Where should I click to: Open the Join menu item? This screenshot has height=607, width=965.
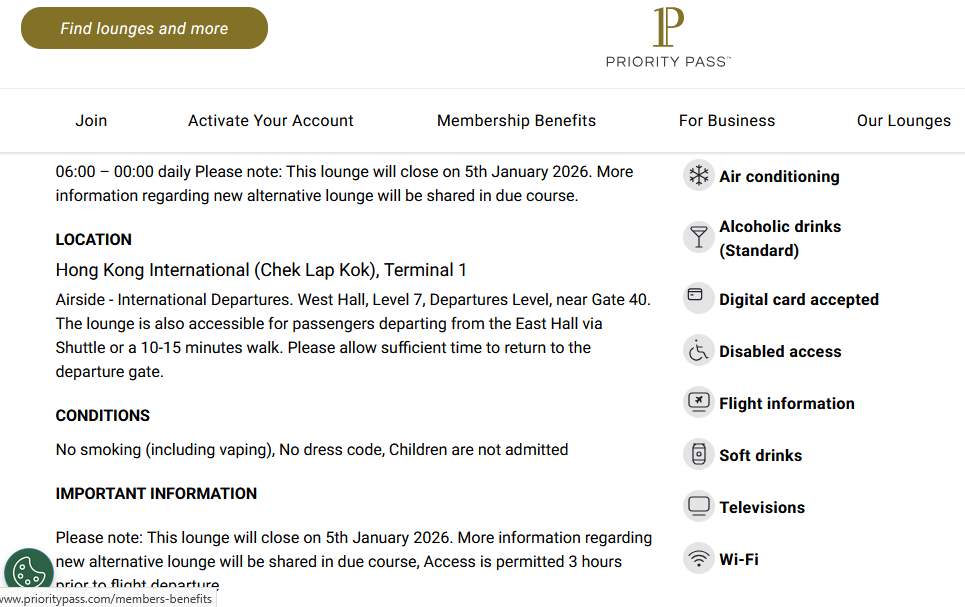(91, 120)
